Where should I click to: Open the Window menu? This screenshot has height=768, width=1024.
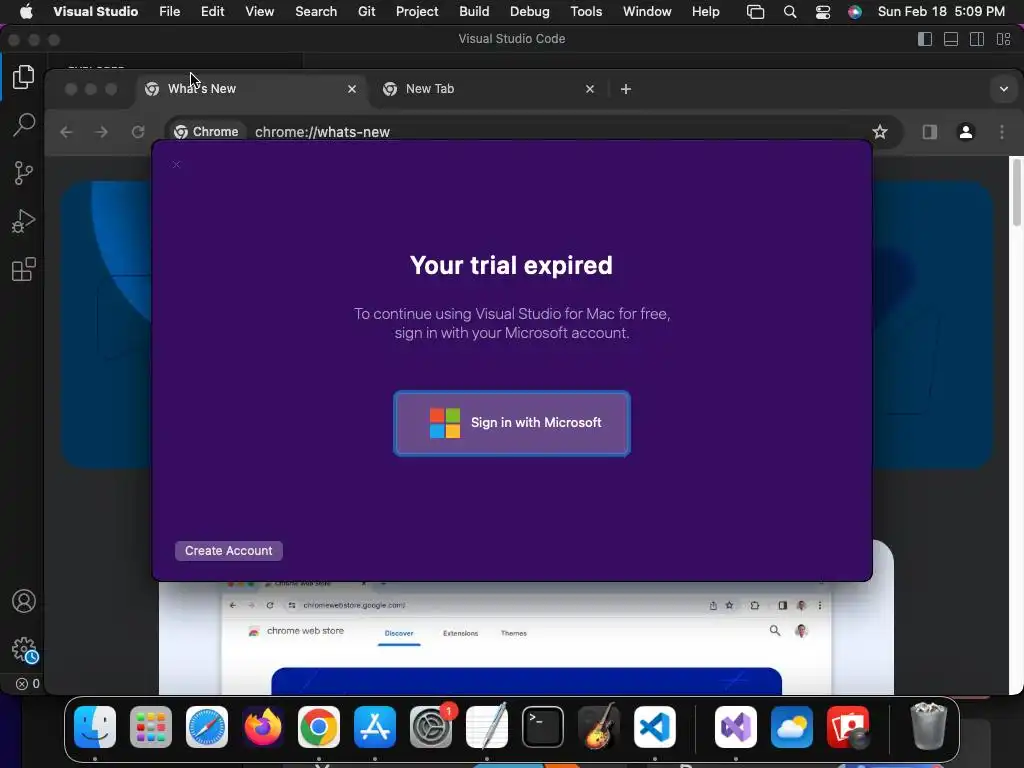[x=647, y=12]
